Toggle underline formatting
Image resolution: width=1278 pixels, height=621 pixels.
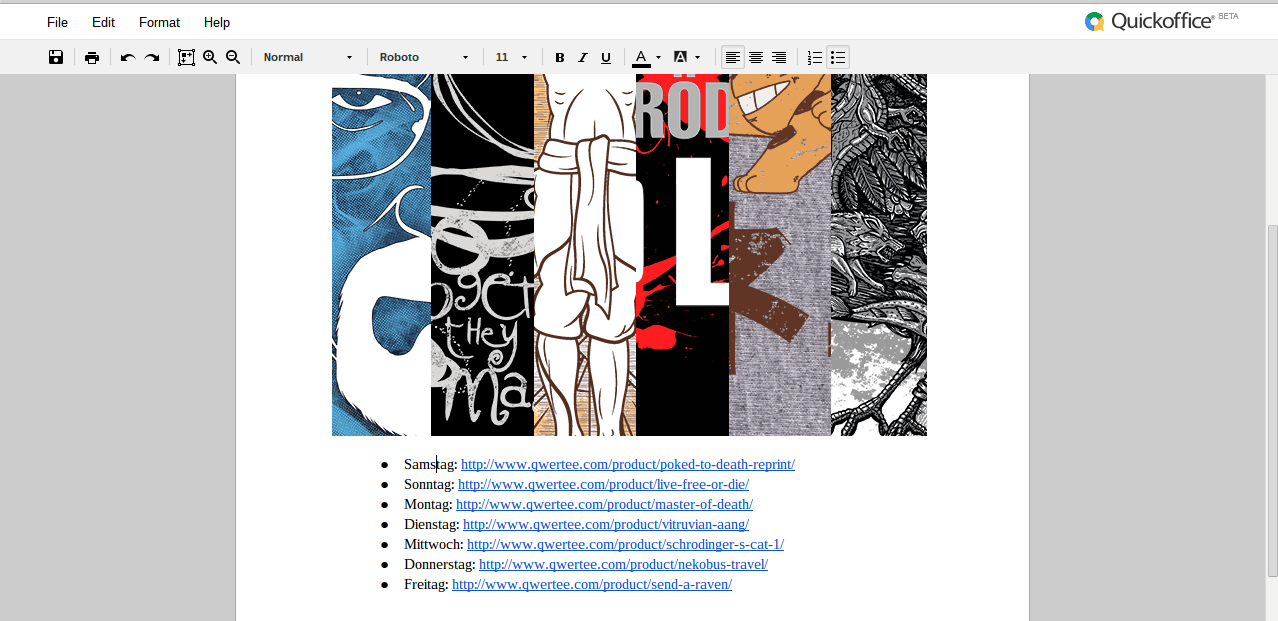point(606,57)
